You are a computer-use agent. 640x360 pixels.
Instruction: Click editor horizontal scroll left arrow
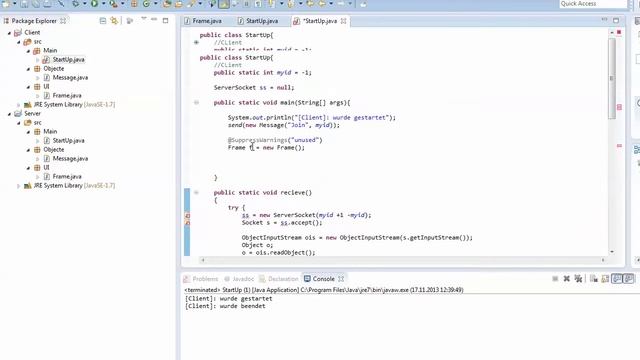click(203, 260)
